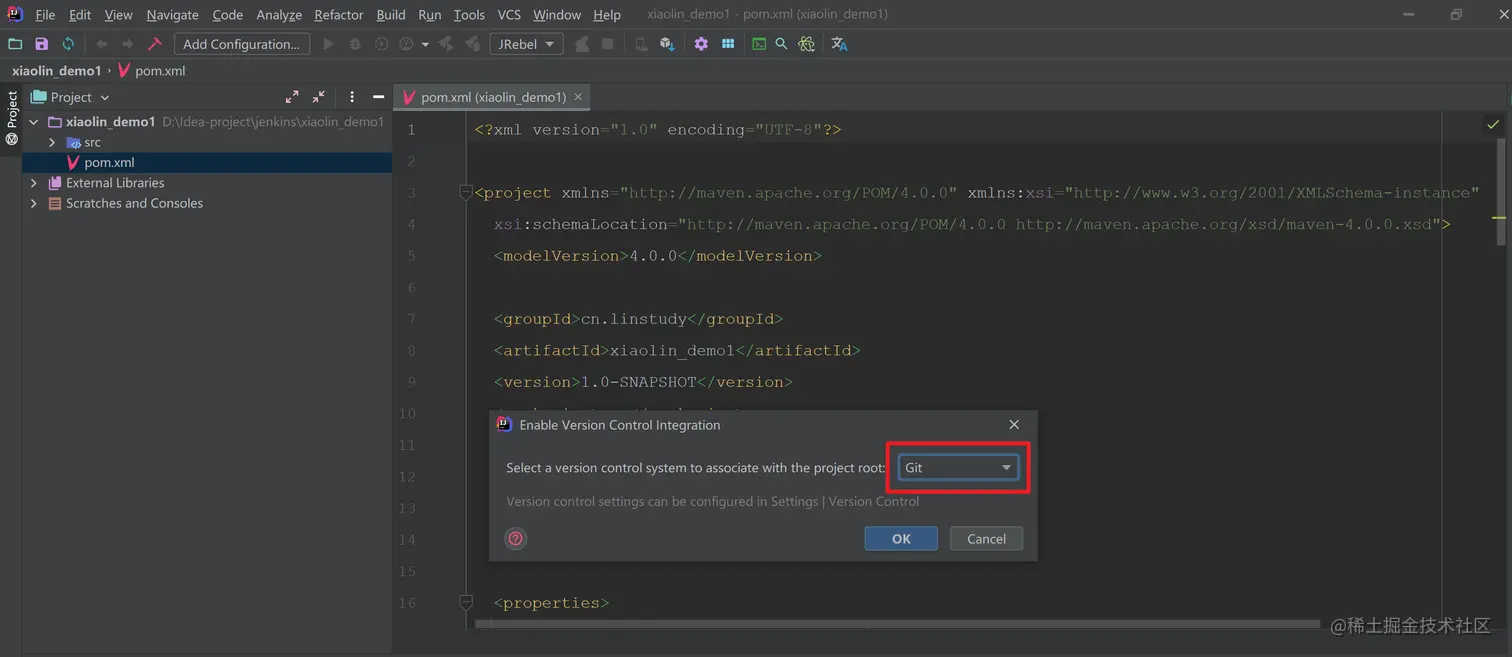
Task: Open Project panel options three-dot menu
Action: pos(352,97)
